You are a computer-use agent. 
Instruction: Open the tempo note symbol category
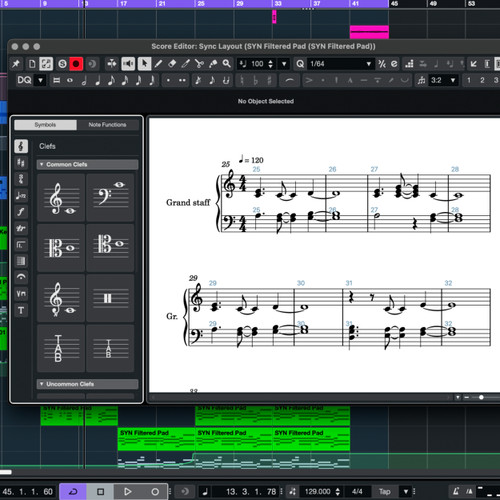21,195
